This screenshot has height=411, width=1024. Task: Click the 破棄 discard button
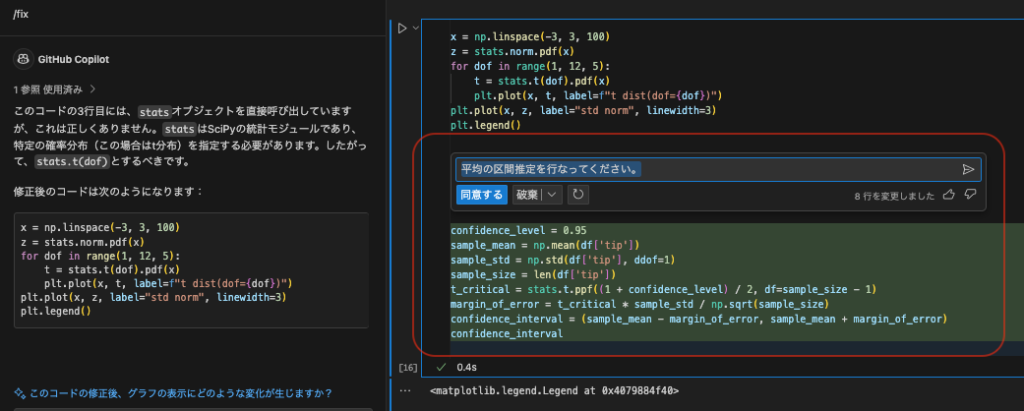(527, 194)
